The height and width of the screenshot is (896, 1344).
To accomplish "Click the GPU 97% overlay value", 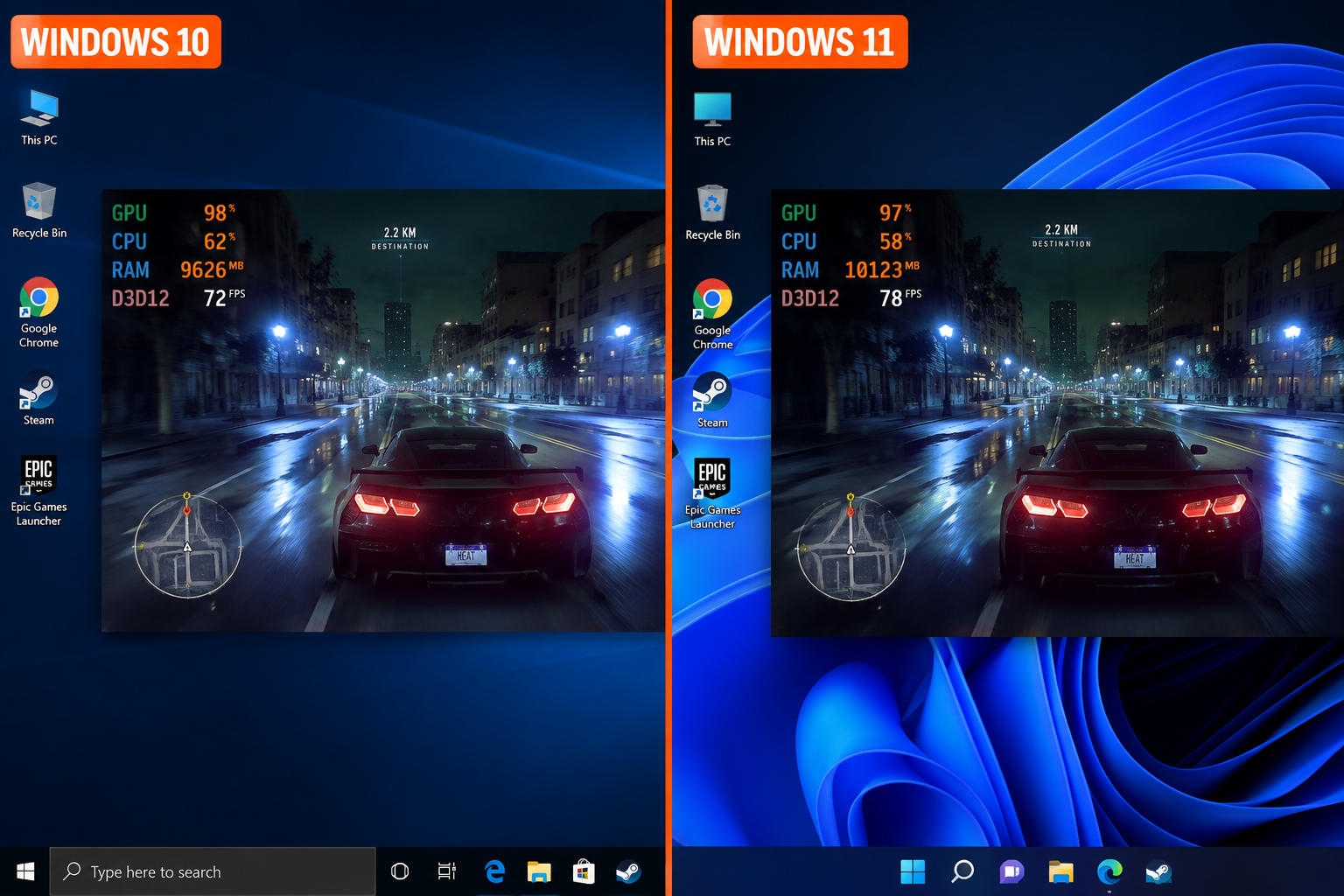I will (x=895, y=213).
